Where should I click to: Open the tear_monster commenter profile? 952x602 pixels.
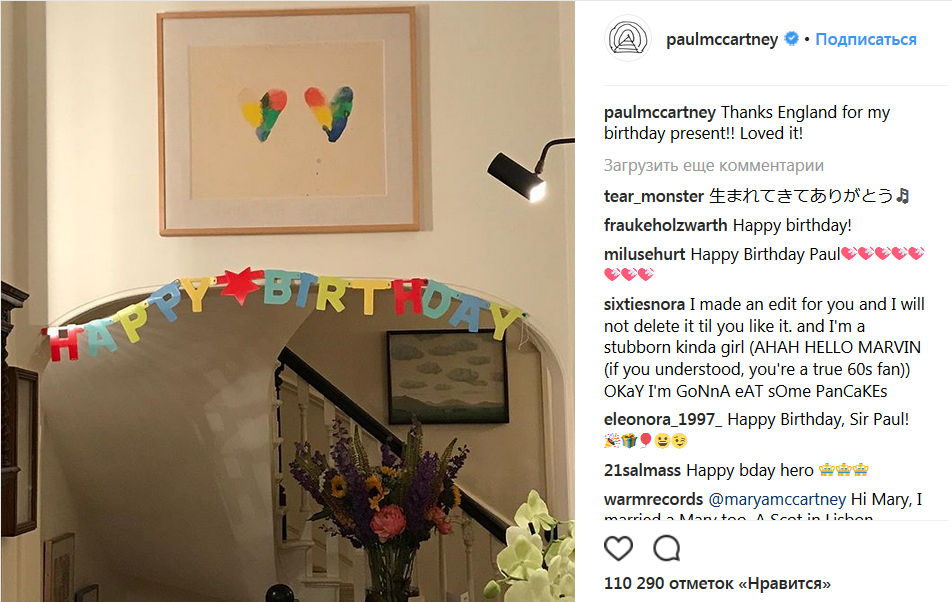click(x=654, y=195)
